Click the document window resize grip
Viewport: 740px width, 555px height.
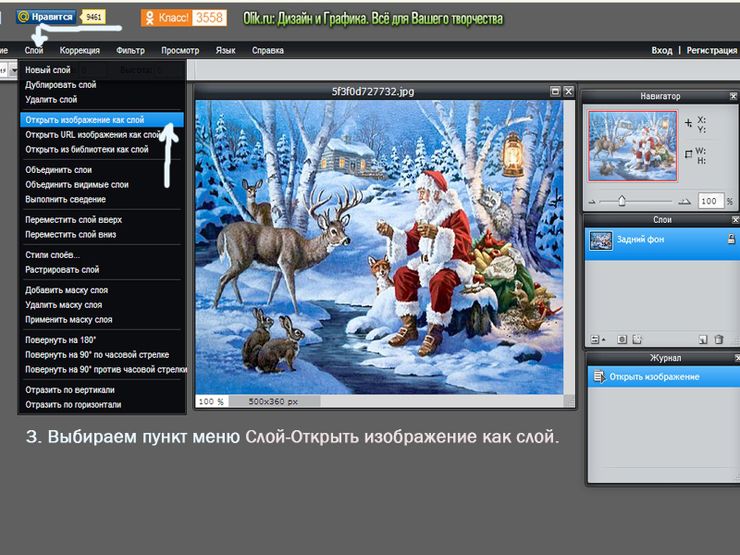coord(570,402)
